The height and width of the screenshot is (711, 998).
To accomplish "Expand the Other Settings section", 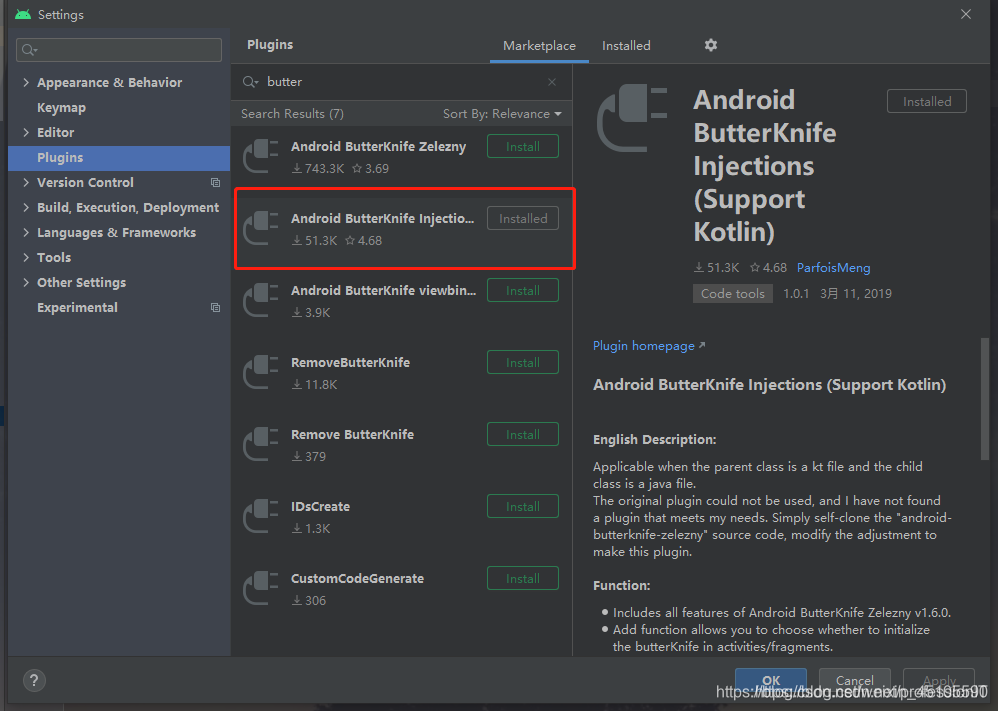I will point(26,283).
